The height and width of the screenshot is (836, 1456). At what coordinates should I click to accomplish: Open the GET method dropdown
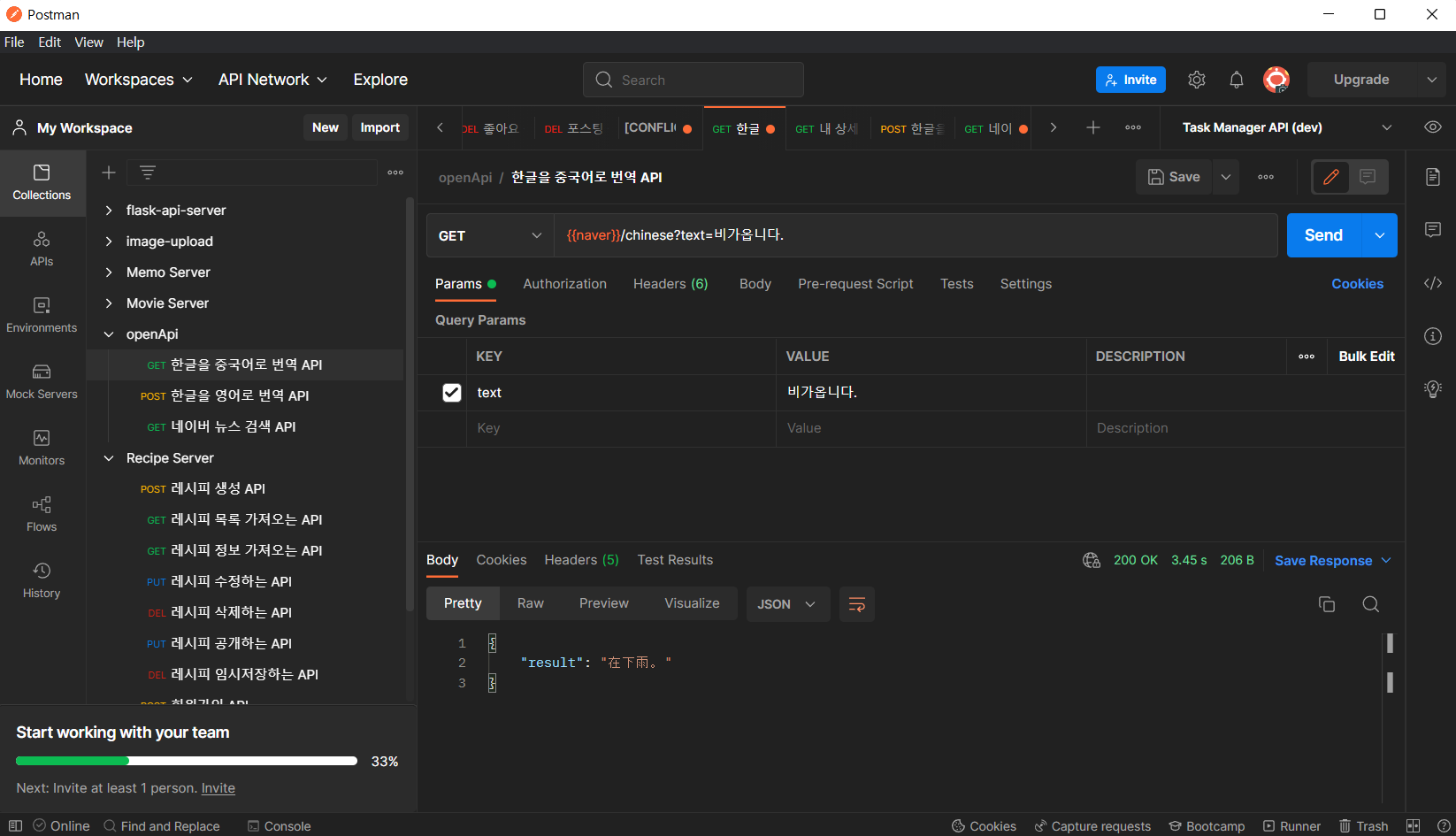pos(490,235)
